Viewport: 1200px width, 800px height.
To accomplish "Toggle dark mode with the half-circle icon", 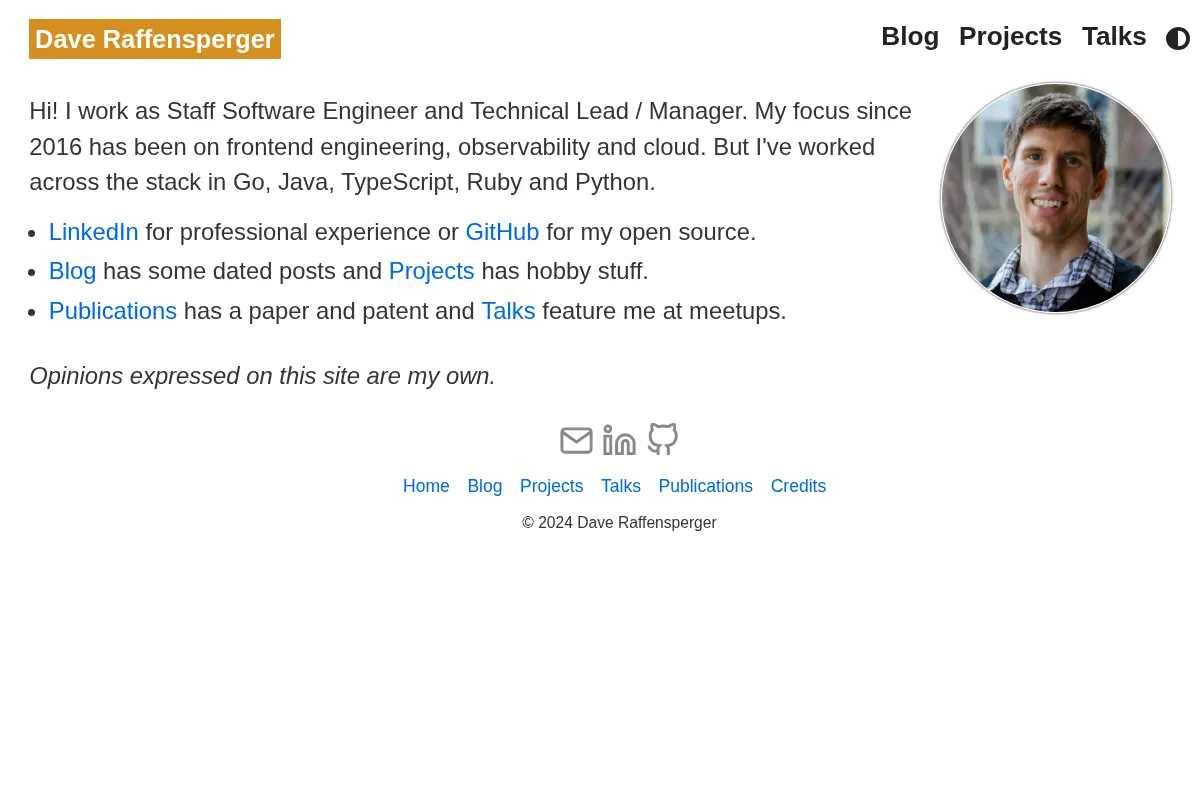I will click(x=1178, y=38).
